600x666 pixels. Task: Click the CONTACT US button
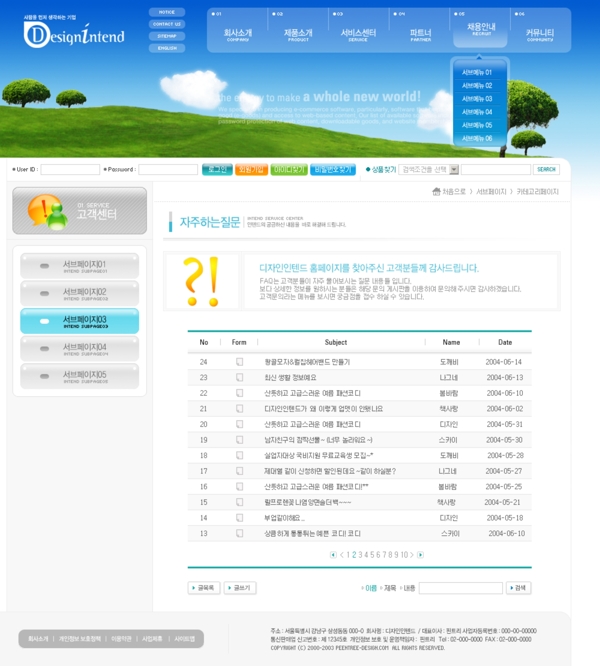pyautogui.click(x=167, y=24)
